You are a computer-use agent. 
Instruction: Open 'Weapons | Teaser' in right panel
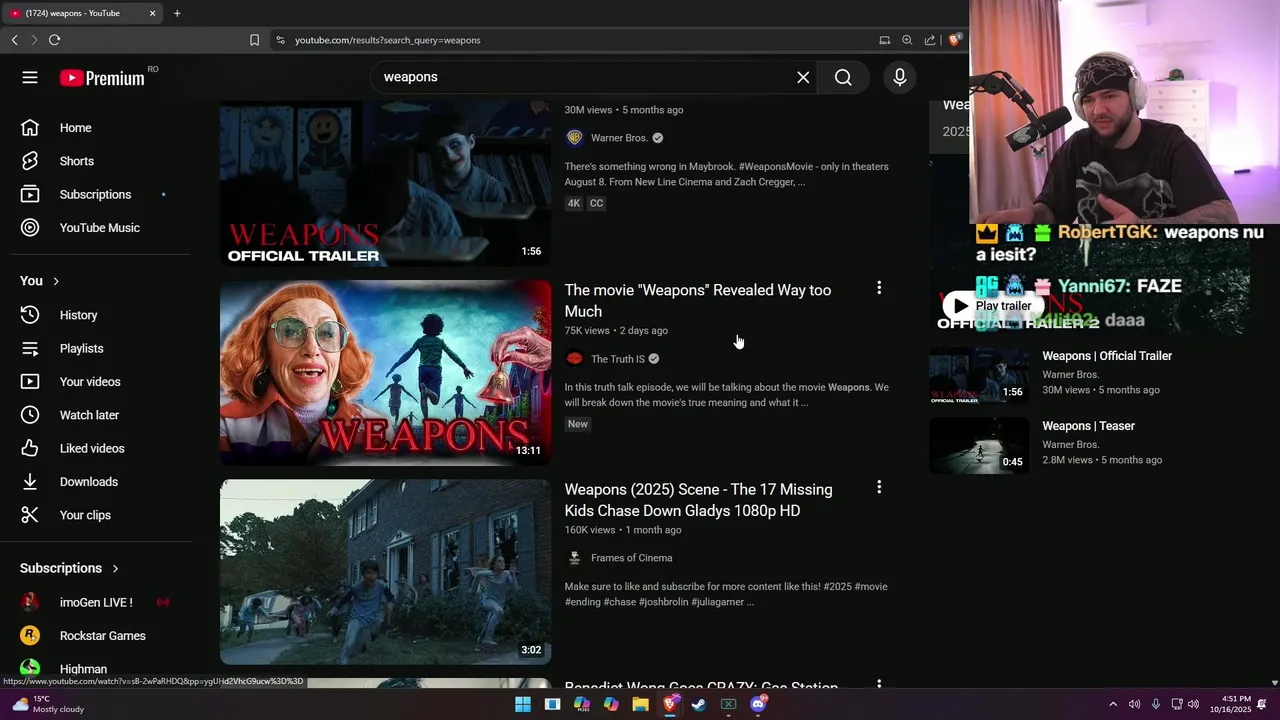coord(1088,426)
